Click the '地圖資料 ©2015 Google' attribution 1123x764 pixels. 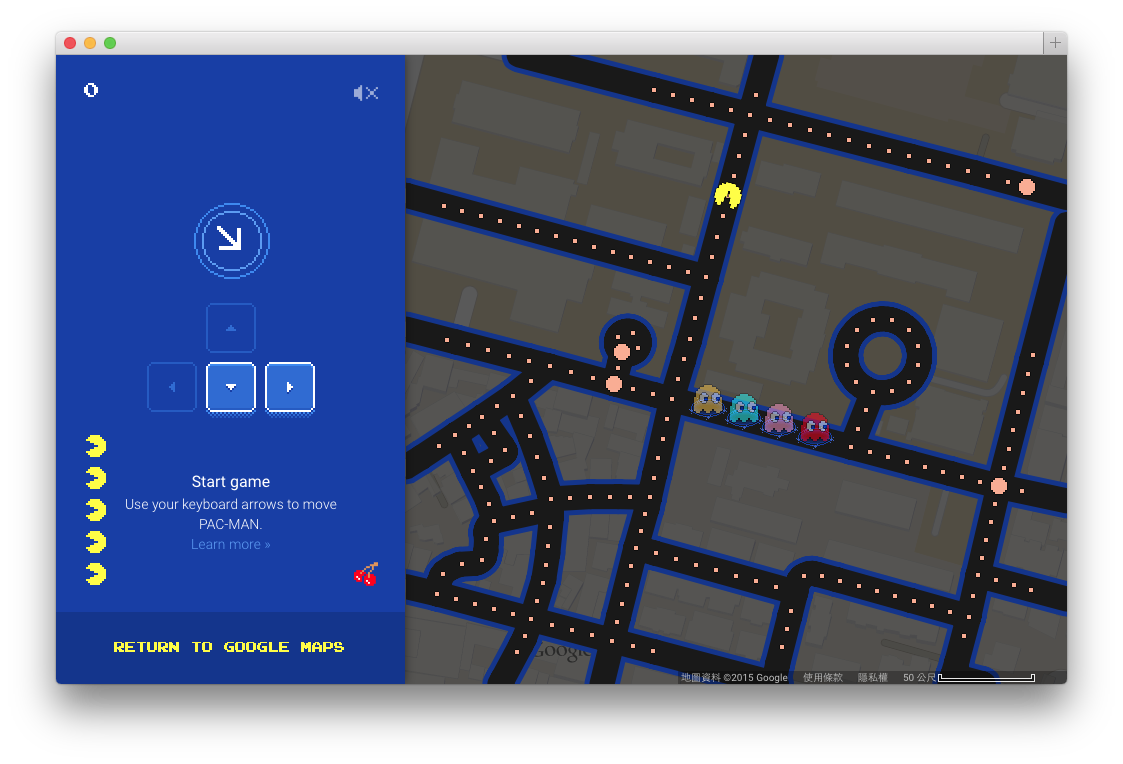click(734, 677)
